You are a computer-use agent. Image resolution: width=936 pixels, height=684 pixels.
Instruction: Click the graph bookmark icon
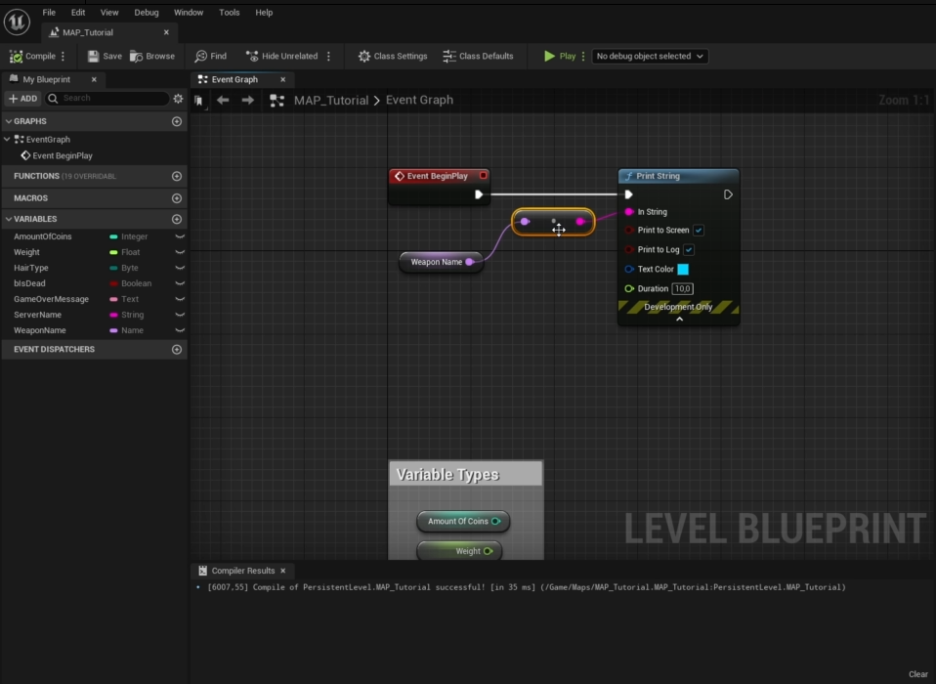click(x=199, y=101)
